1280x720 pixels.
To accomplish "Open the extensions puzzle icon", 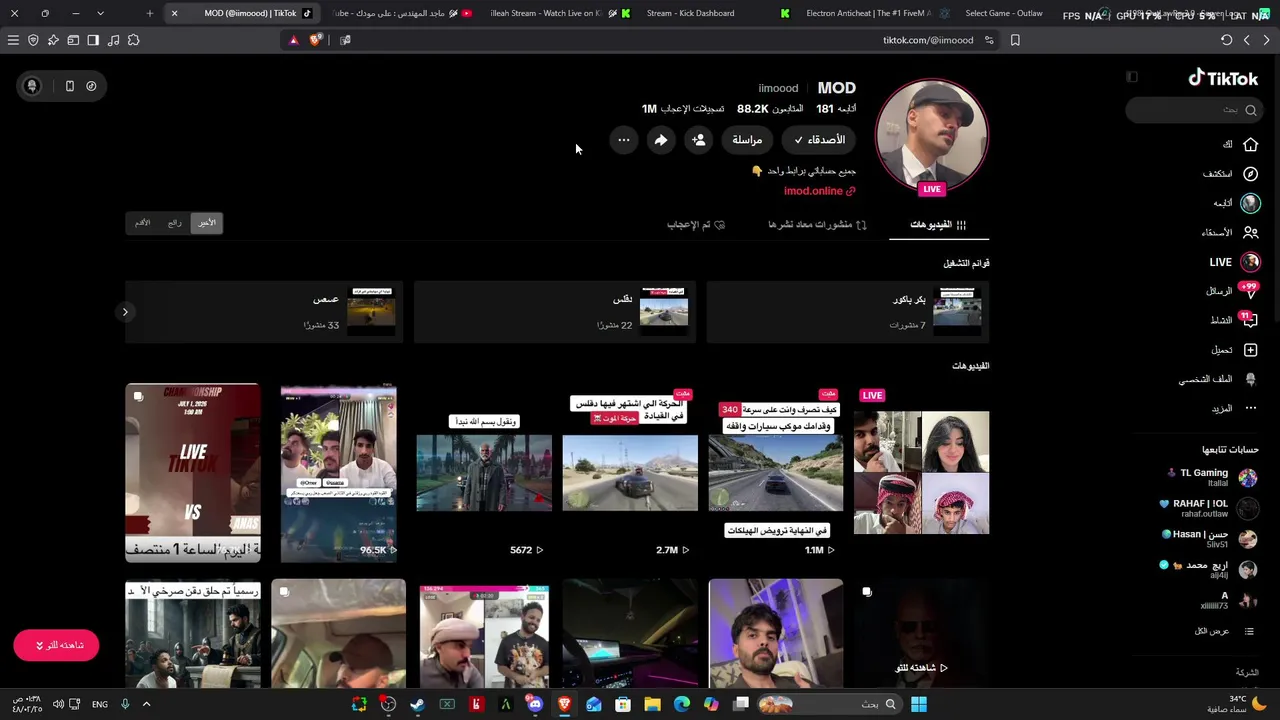I will click(x=133, y=40).
